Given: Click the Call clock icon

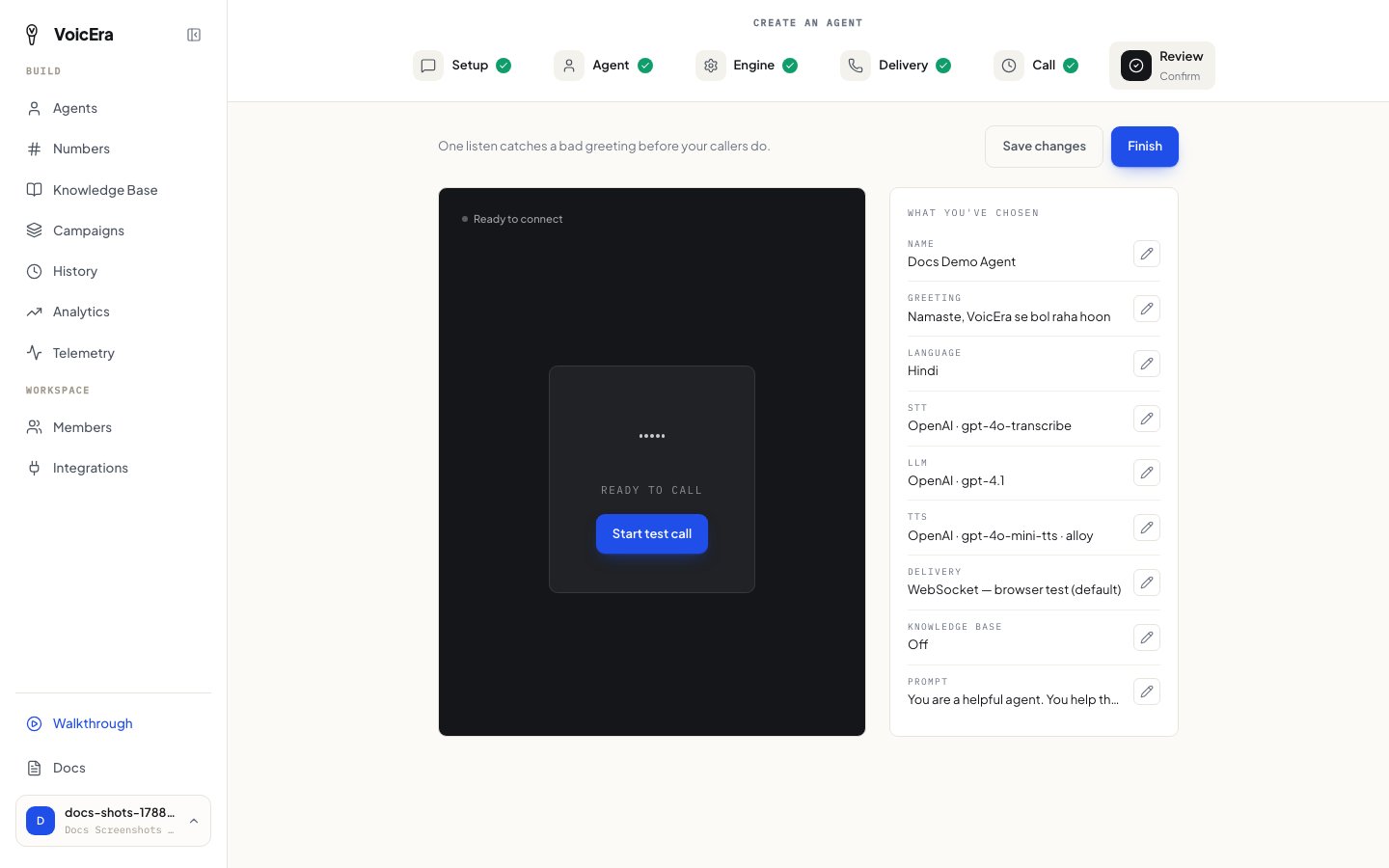Looking at the screenshot, I should click(x=1009, y=66).
